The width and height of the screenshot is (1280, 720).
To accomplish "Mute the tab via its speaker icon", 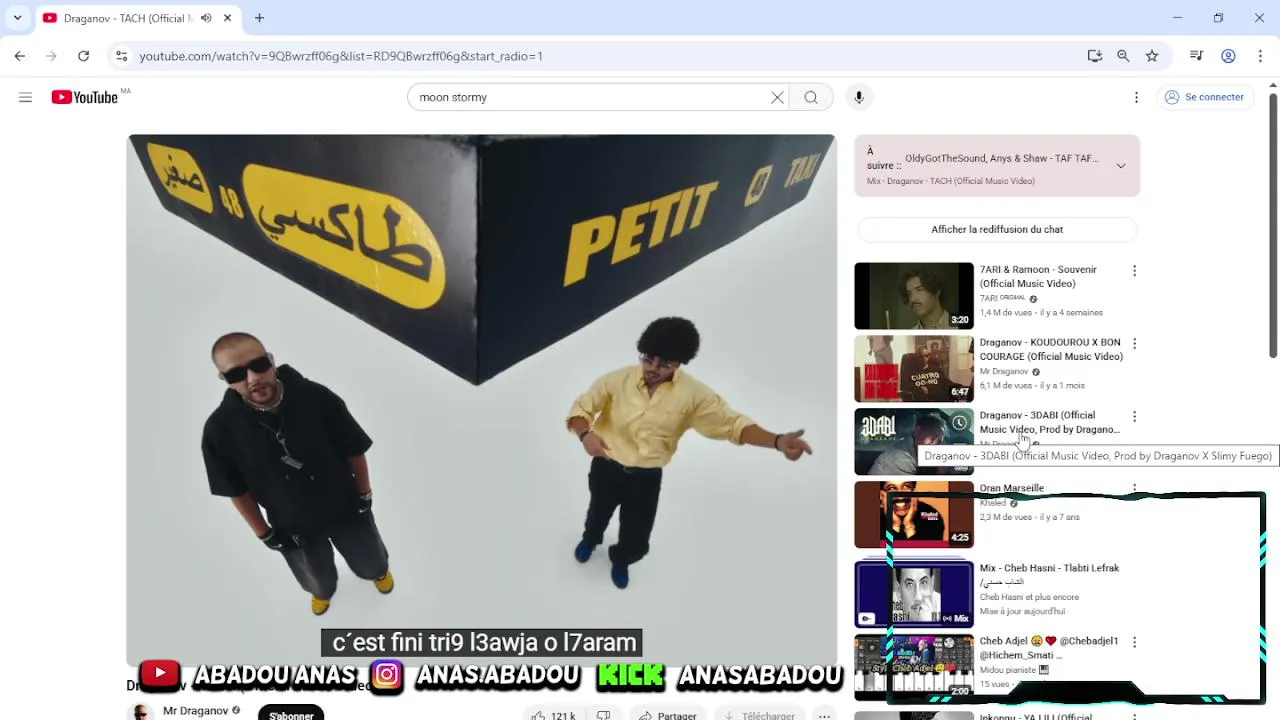I will tap(206, 18).
